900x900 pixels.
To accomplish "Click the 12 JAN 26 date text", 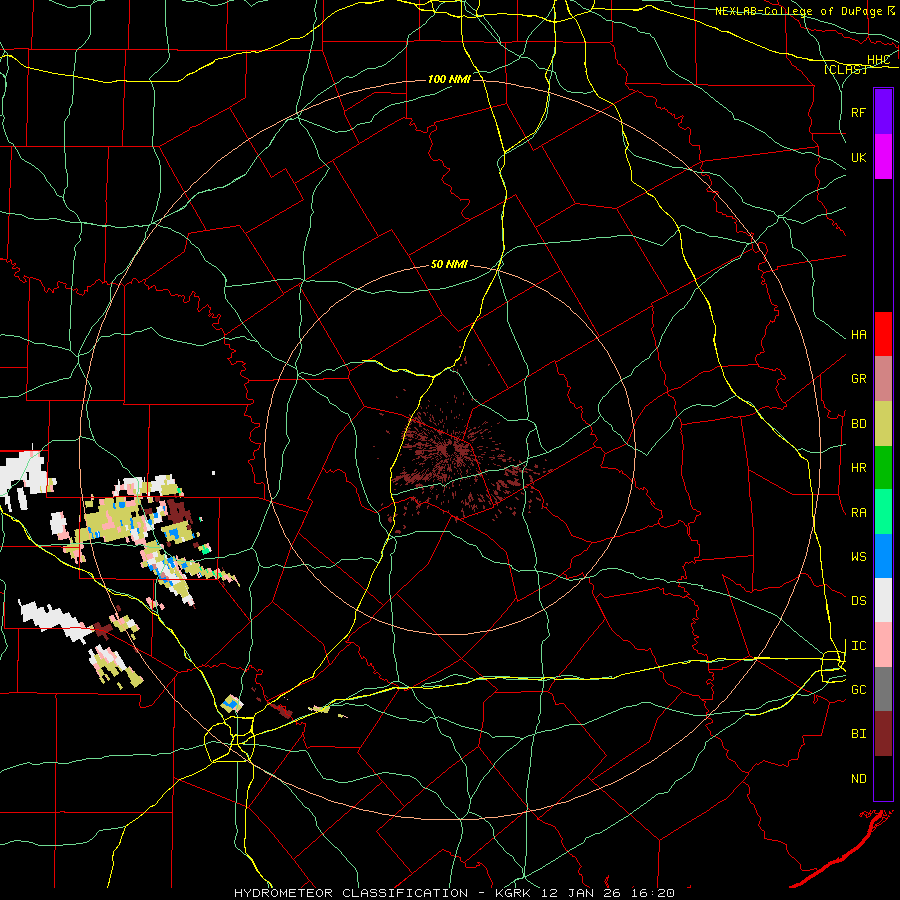I will [581, 893].
